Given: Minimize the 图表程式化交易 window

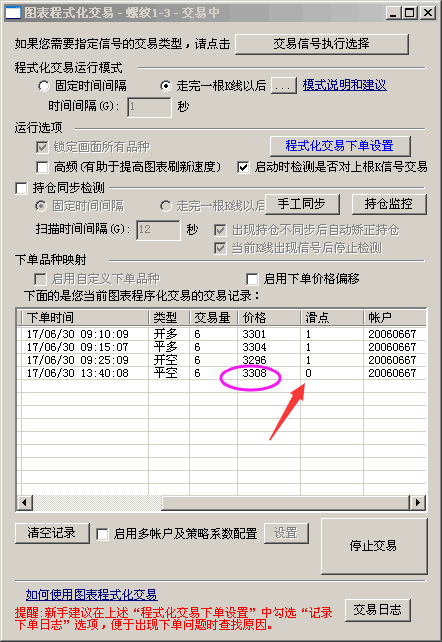Looking at the screenshot, I should [x=393, y=13].
